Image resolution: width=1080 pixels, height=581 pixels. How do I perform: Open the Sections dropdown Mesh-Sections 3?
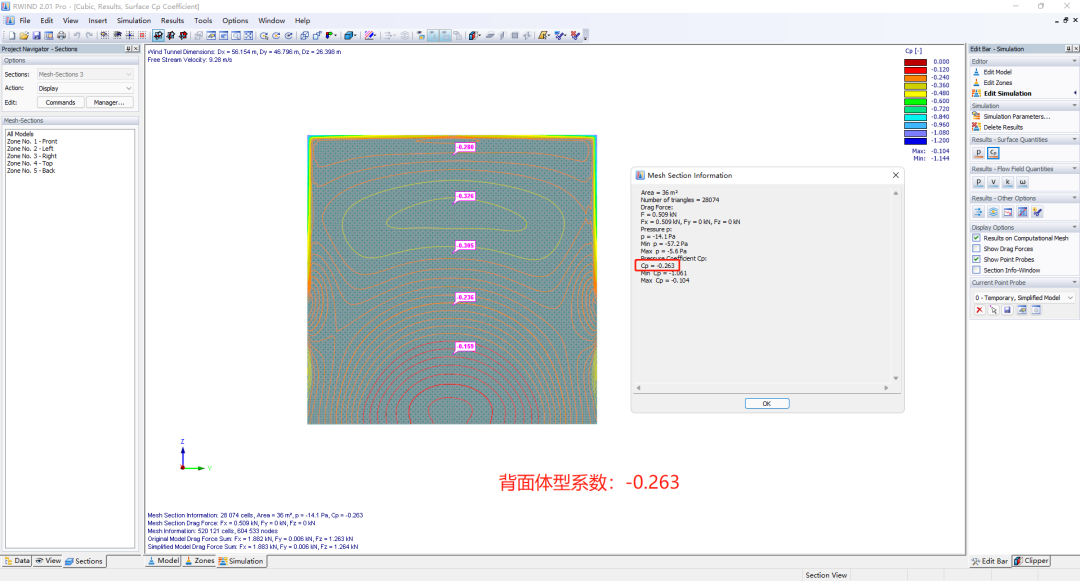click(x=85, y=74)
